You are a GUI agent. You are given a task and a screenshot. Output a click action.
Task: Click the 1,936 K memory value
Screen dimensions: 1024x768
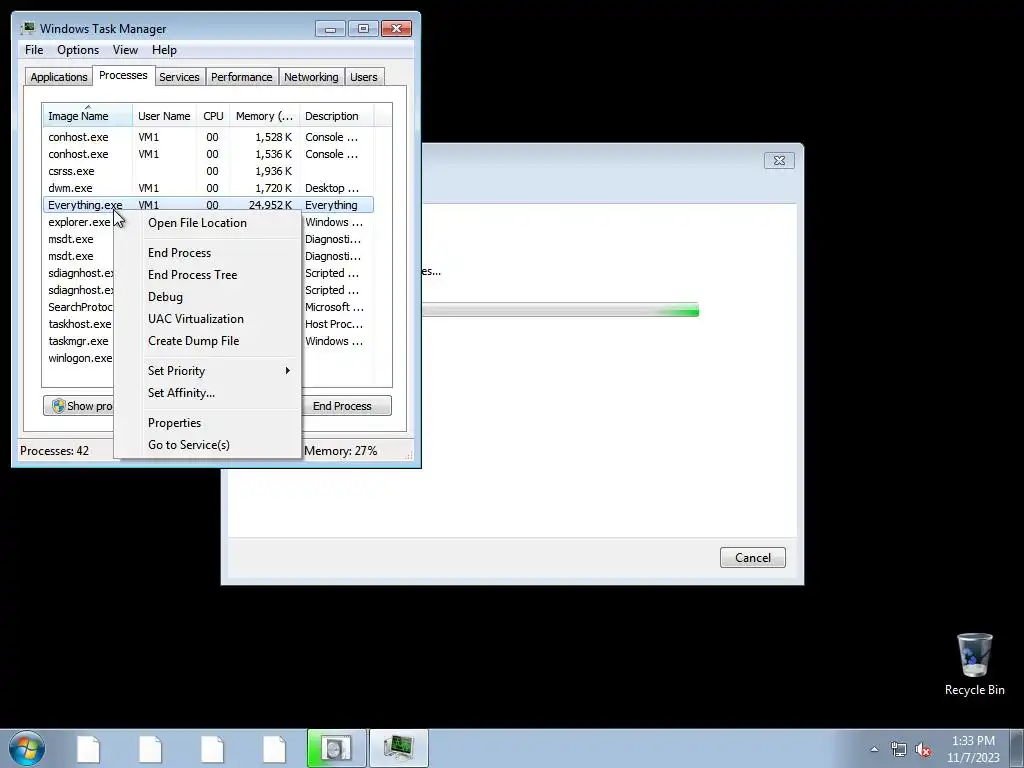274,171
